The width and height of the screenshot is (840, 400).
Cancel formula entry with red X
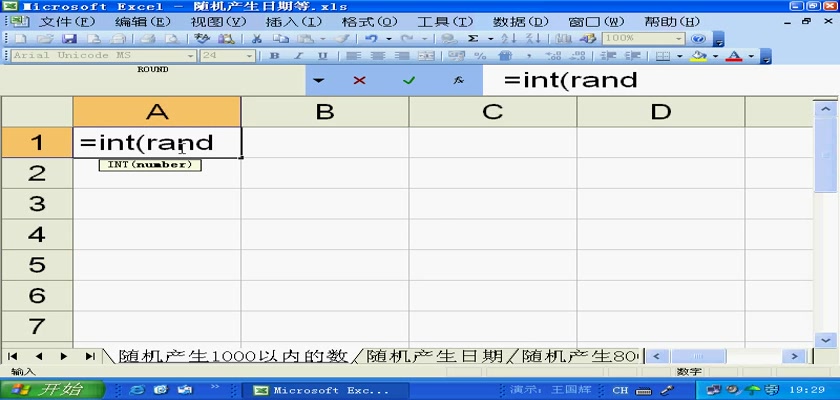pyautogui.click(x=359, y=80)
